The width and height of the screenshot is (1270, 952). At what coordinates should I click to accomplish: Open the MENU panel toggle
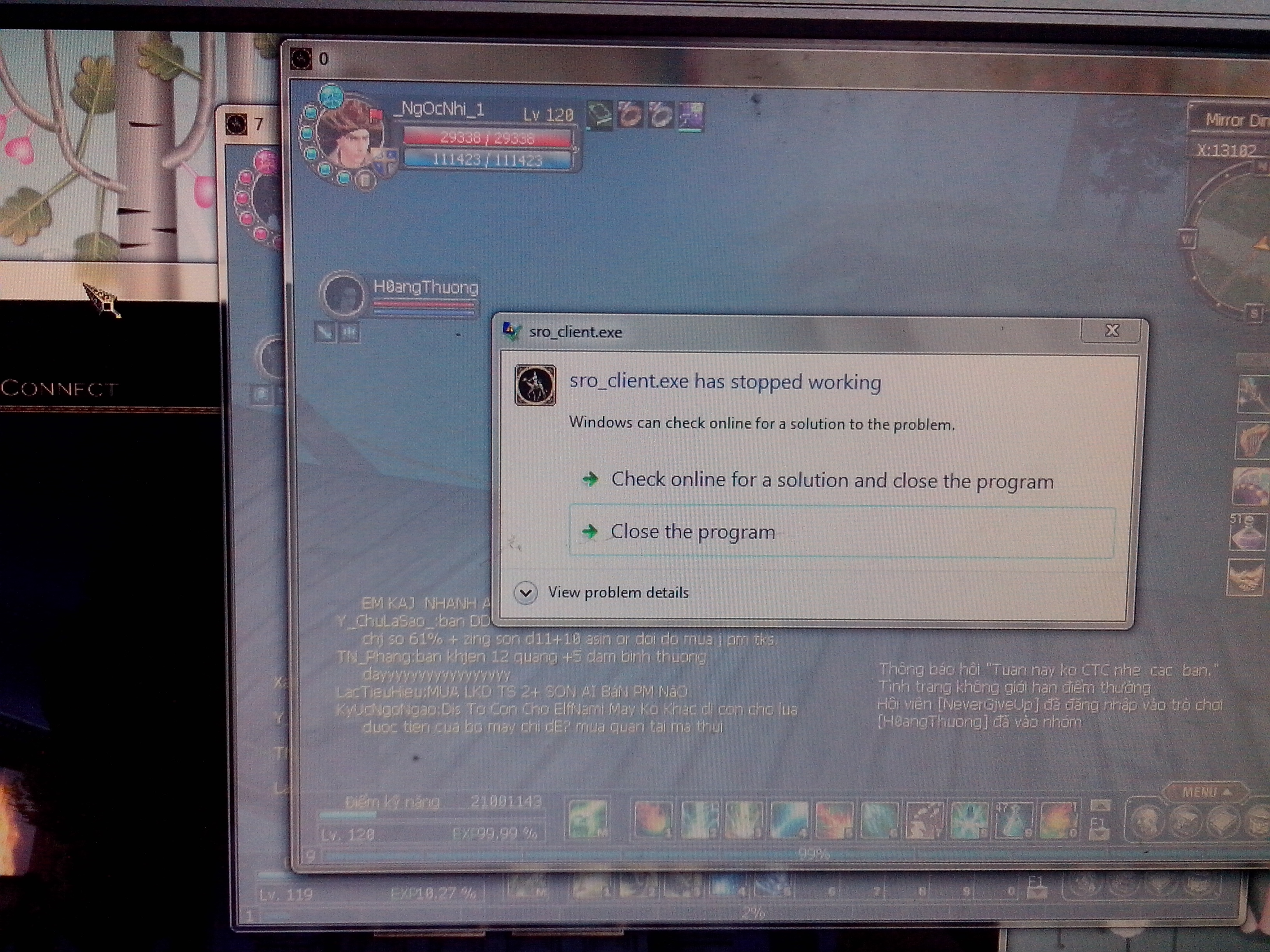tap(1206, 792)
